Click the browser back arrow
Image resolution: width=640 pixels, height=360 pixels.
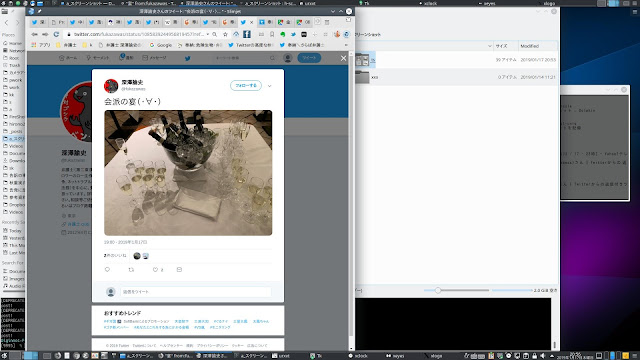pos(34,34)
